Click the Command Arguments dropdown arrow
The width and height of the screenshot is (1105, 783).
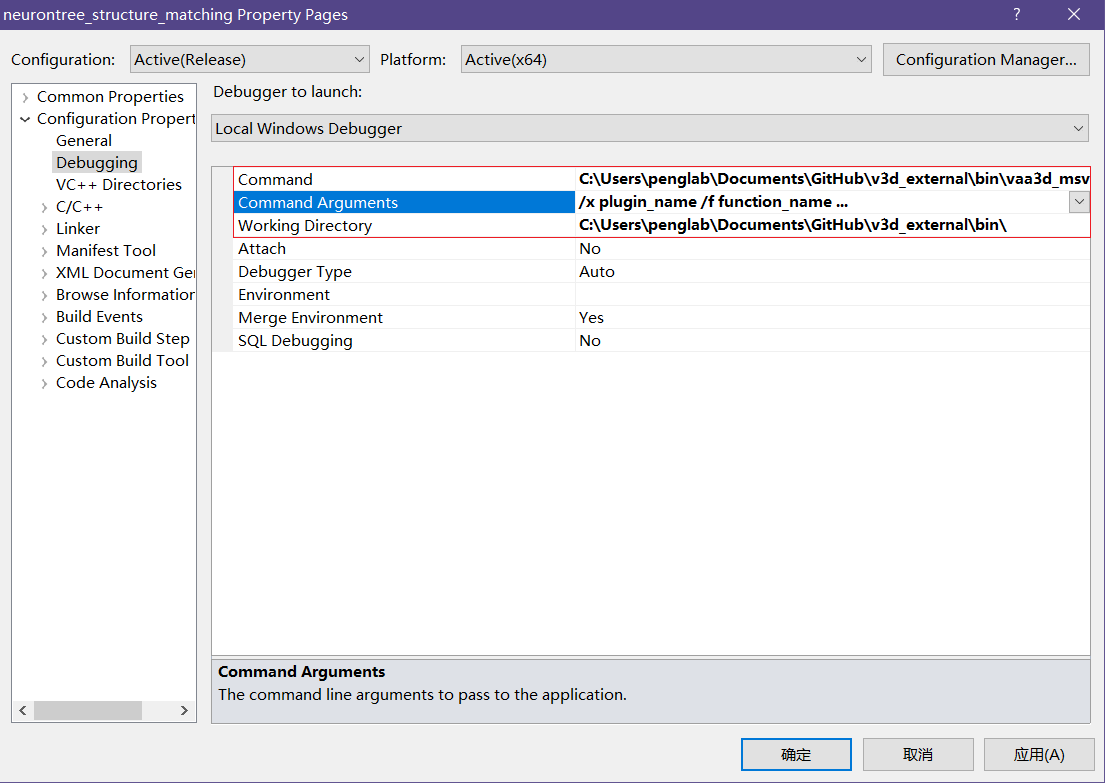pos(1079,202)
